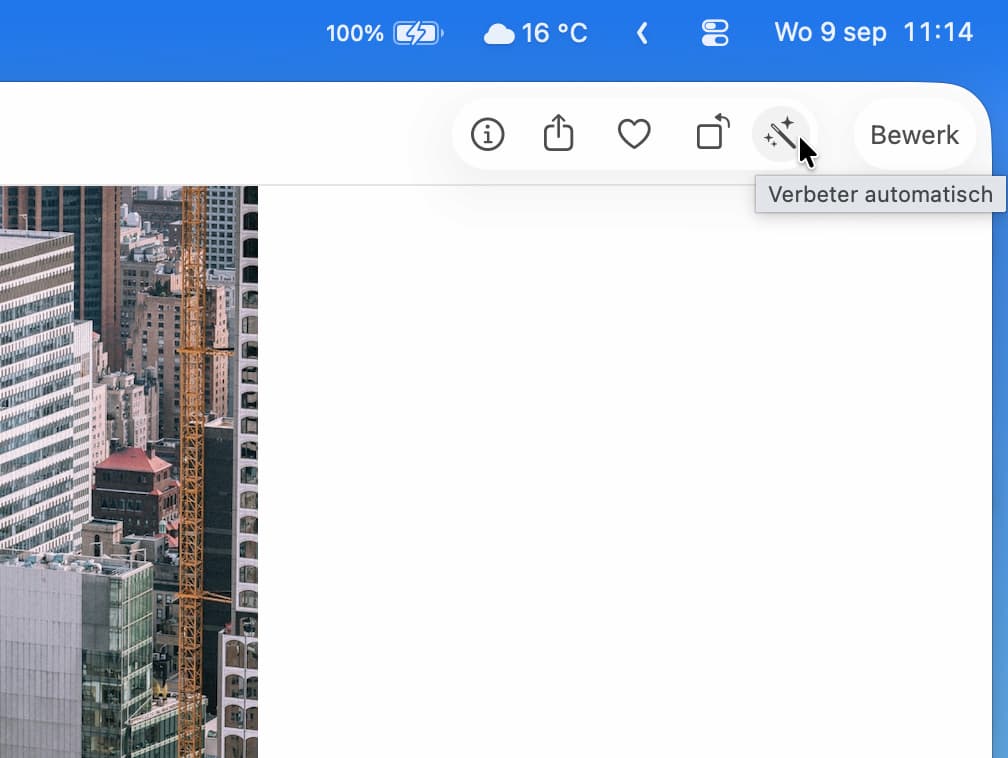Viewport: 1008px width, 758px height.
Task: Expand hidden menu bar items with the chevron
Action: (x=642, y=33)
